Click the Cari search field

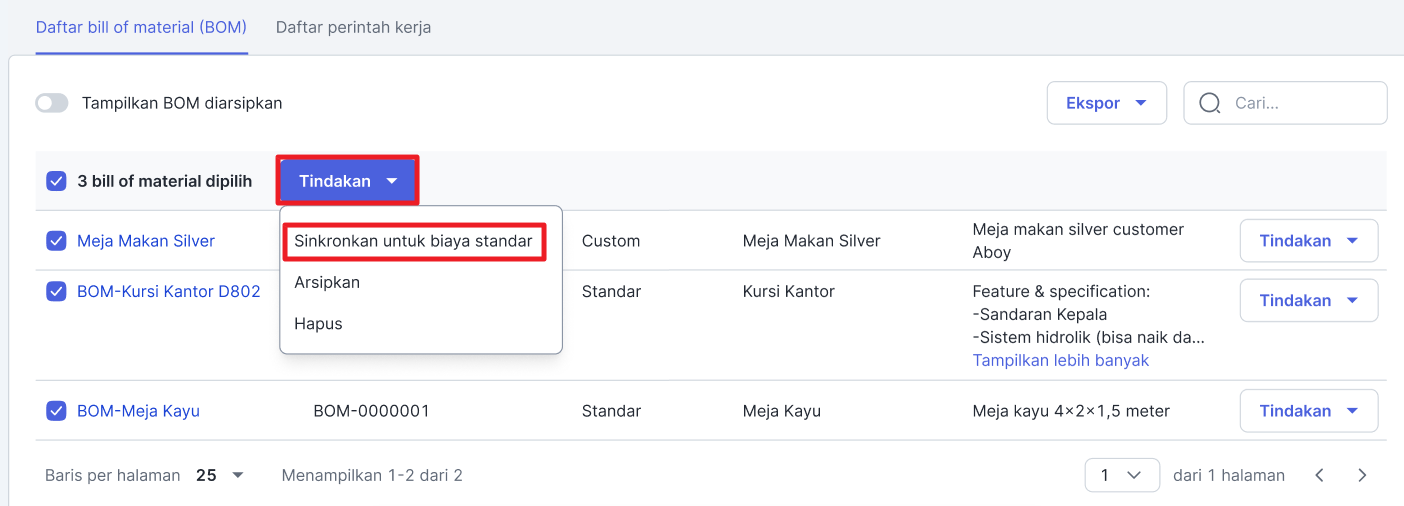[x=1285, y=103]
